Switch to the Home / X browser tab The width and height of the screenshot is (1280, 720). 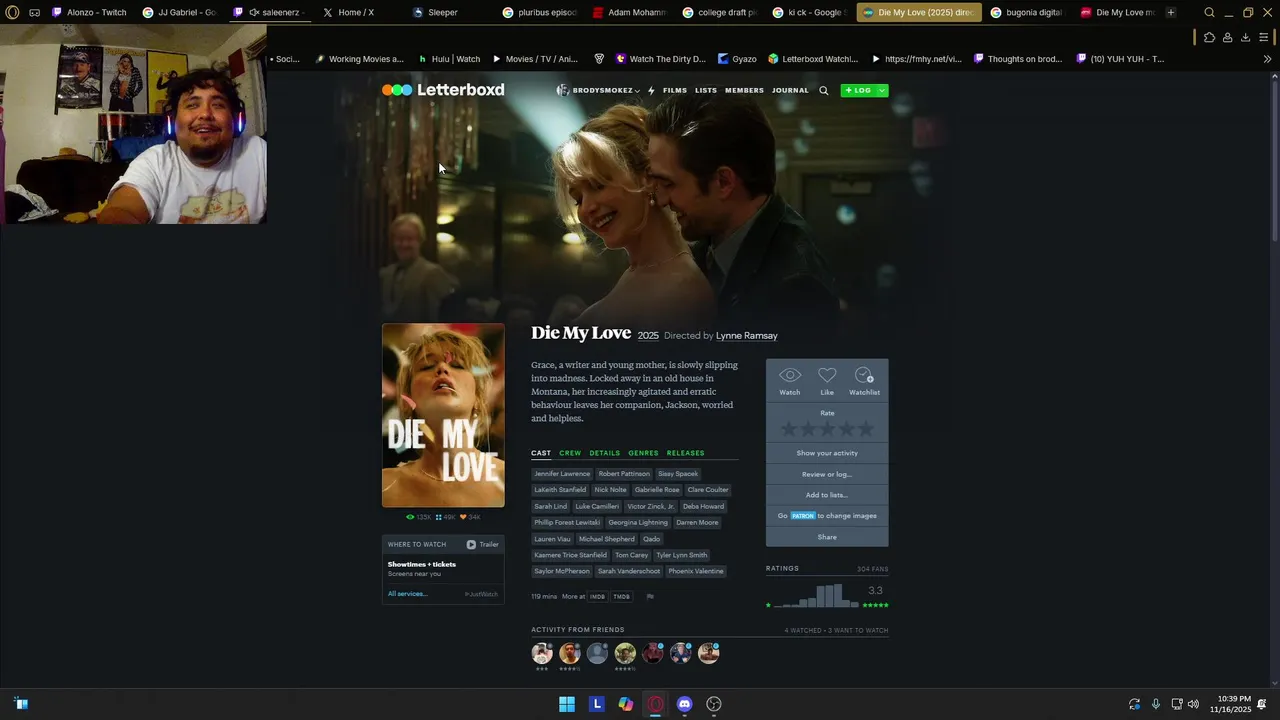(x=355, y=12)
